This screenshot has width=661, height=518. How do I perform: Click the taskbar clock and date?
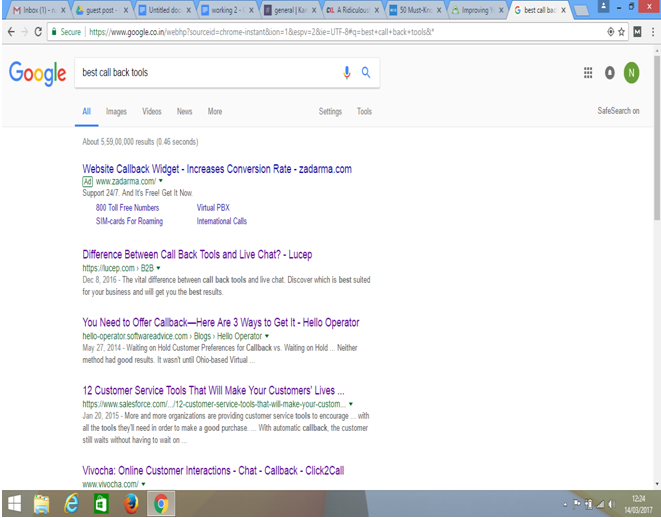638,504
